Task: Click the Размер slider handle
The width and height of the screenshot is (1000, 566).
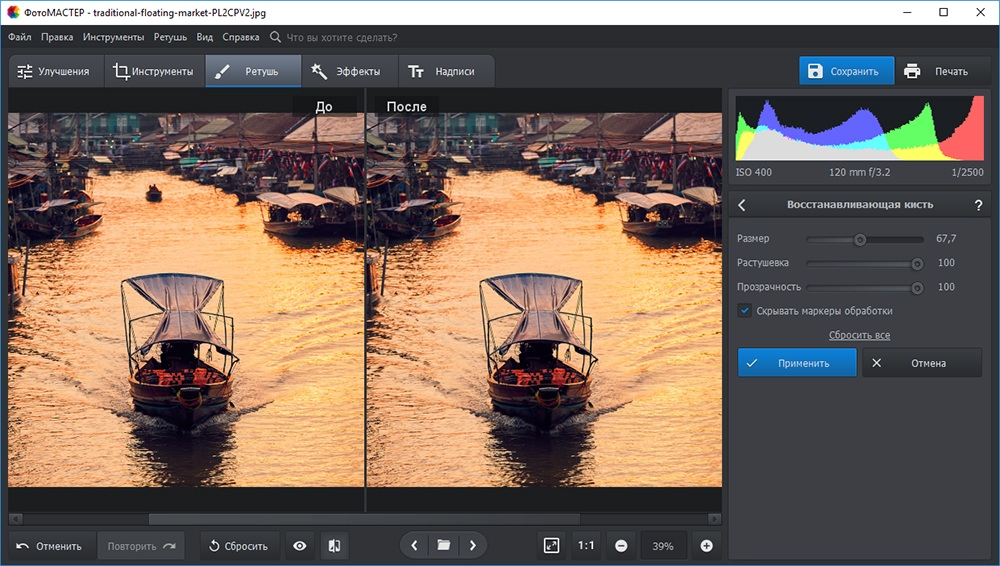Action: click(860, 239)
